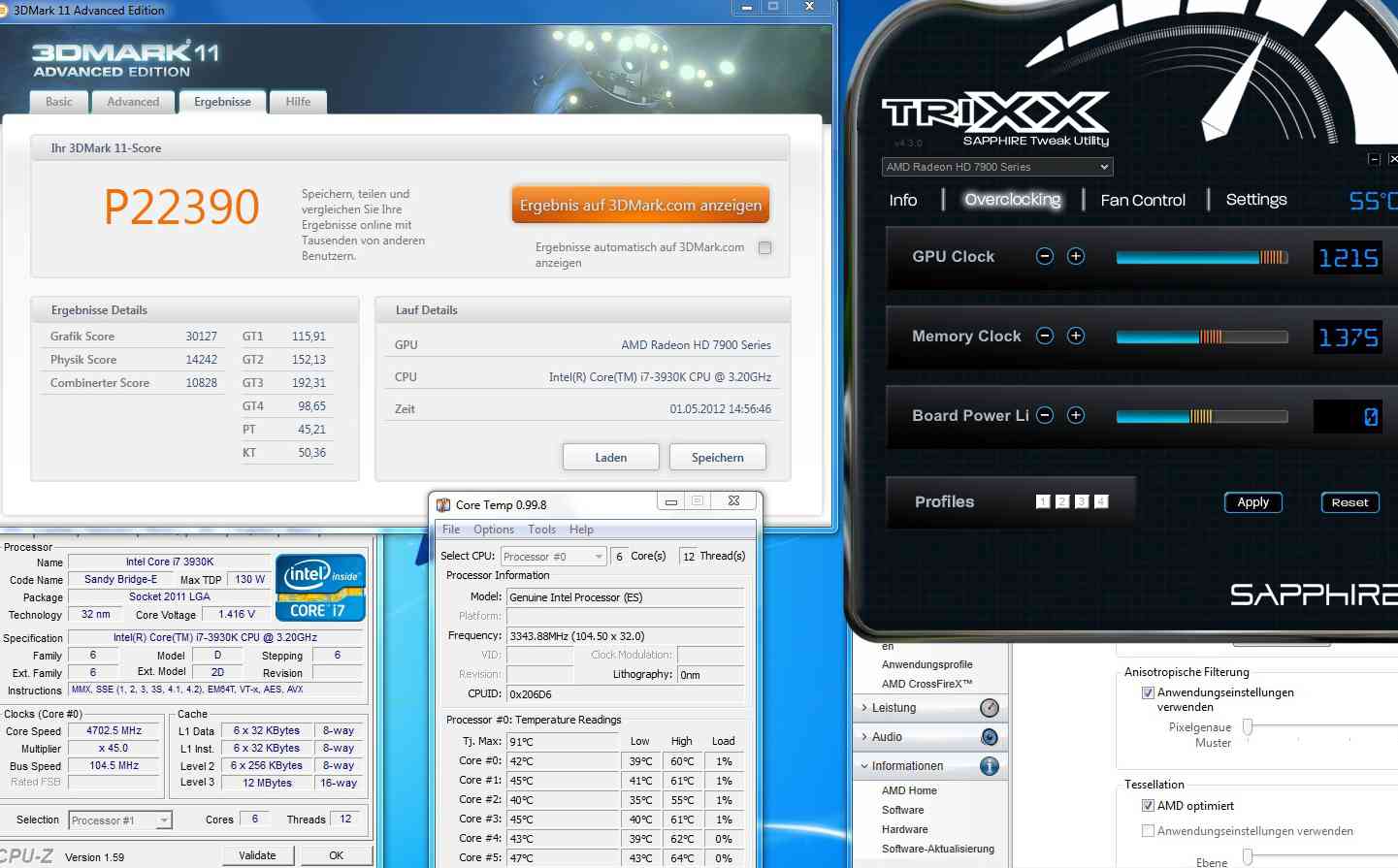Open the Core Temp File menu
Viewport: 1398px width, 868px height.
click(x=451, y=530)
